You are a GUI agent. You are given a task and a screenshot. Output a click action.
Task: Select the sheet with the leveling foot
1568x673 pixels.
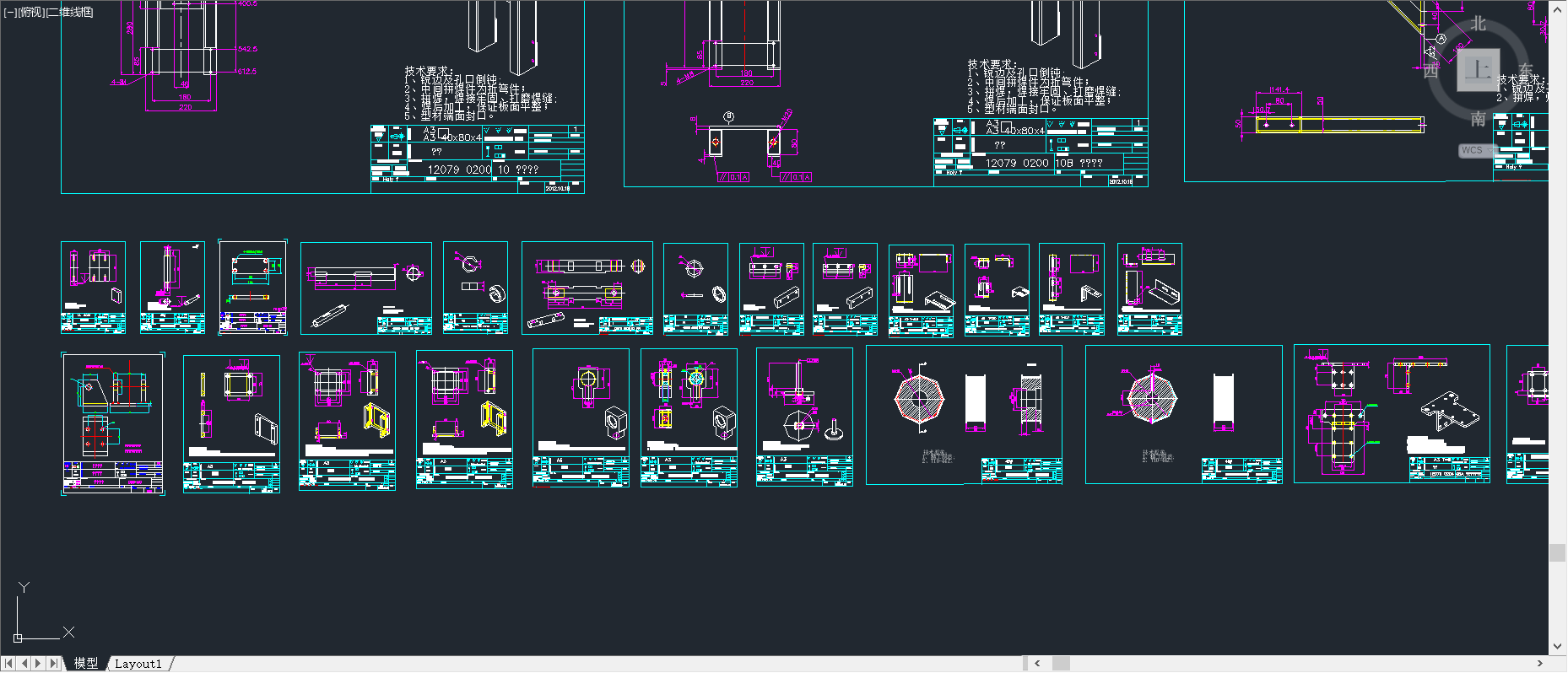click(x=804, y=417)
